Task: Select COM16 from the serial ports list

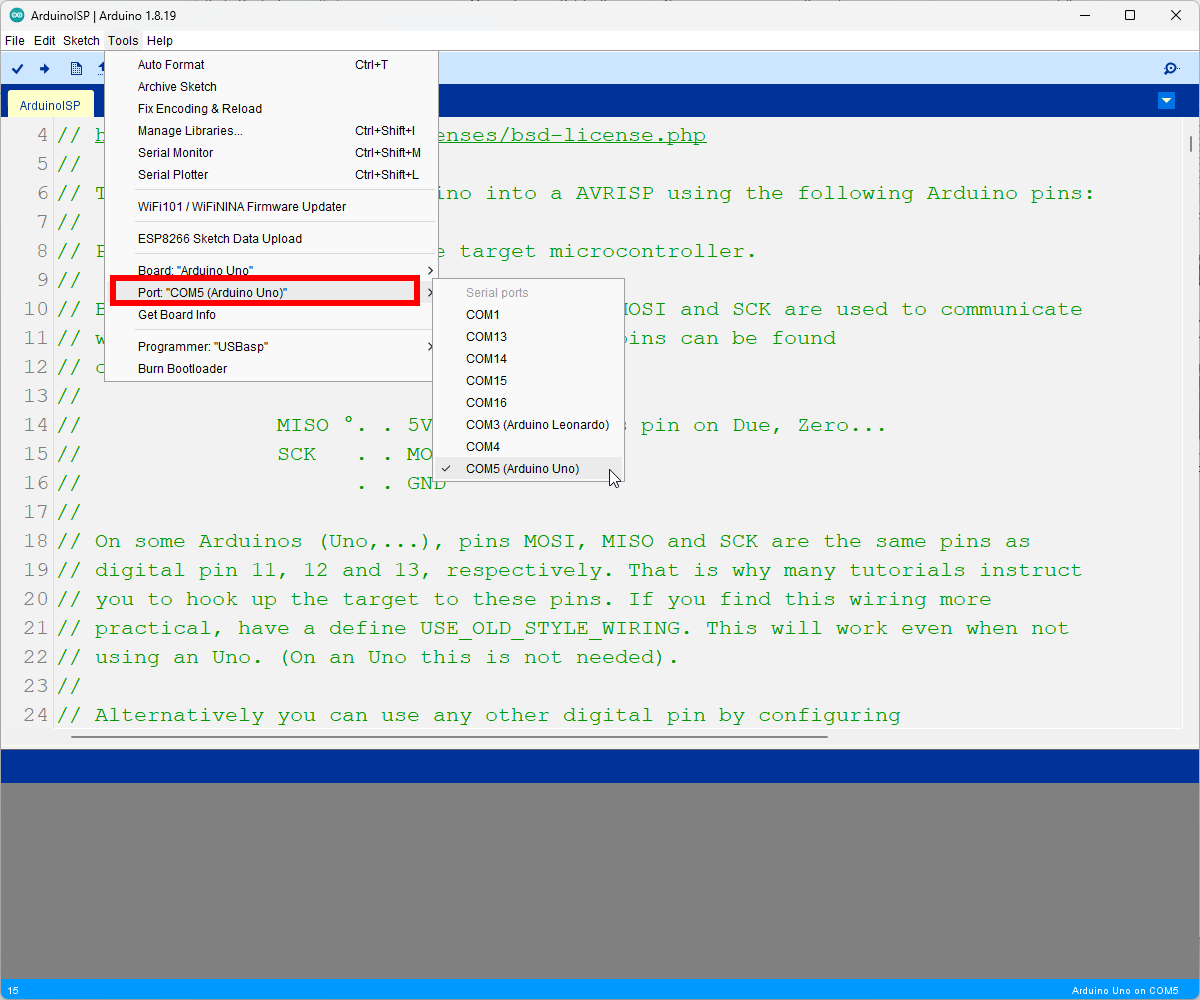Action: coord(486,402)
